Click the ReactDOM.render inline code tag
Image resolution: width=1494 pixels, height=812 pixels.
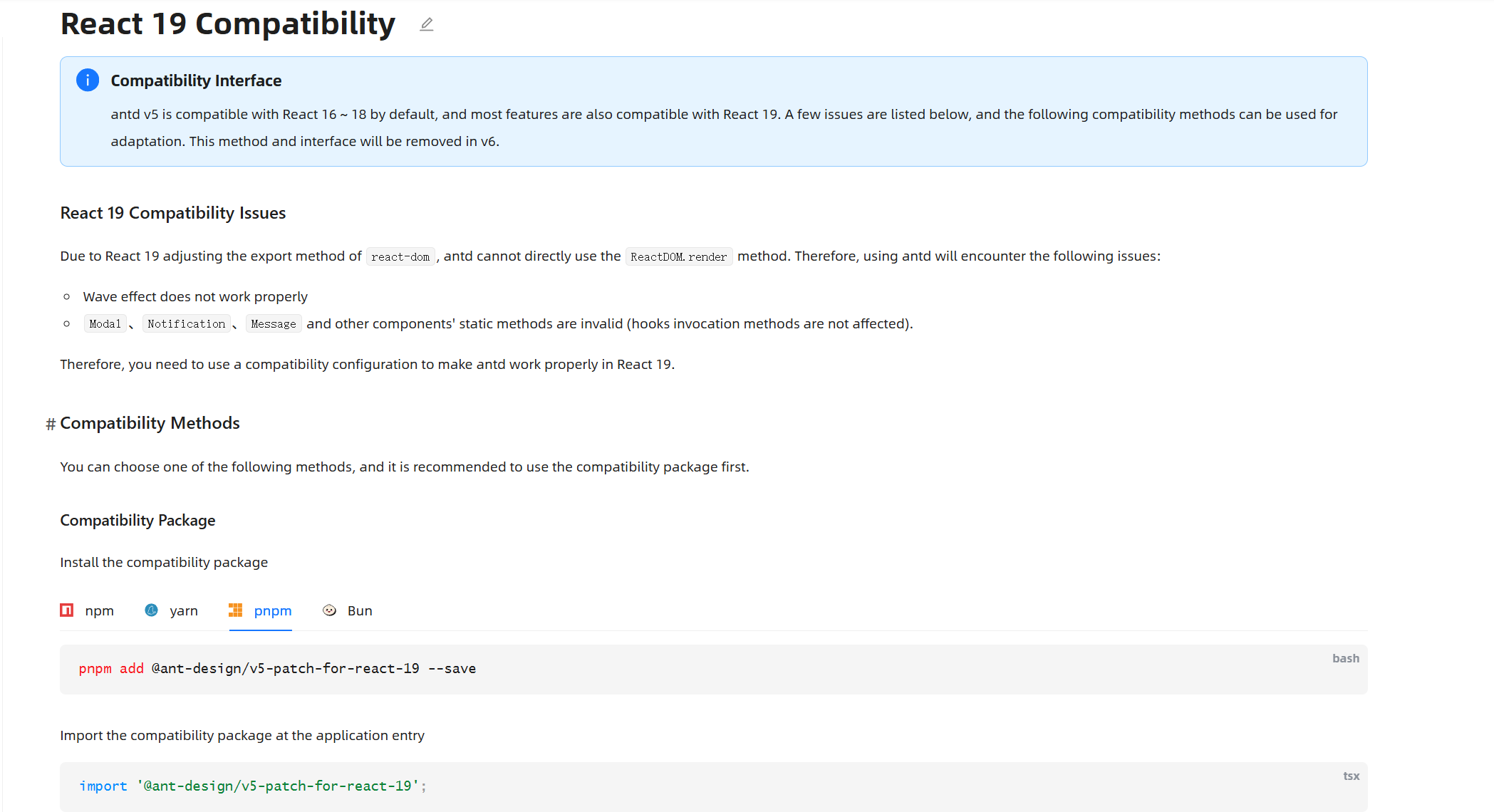coord(678,257)
